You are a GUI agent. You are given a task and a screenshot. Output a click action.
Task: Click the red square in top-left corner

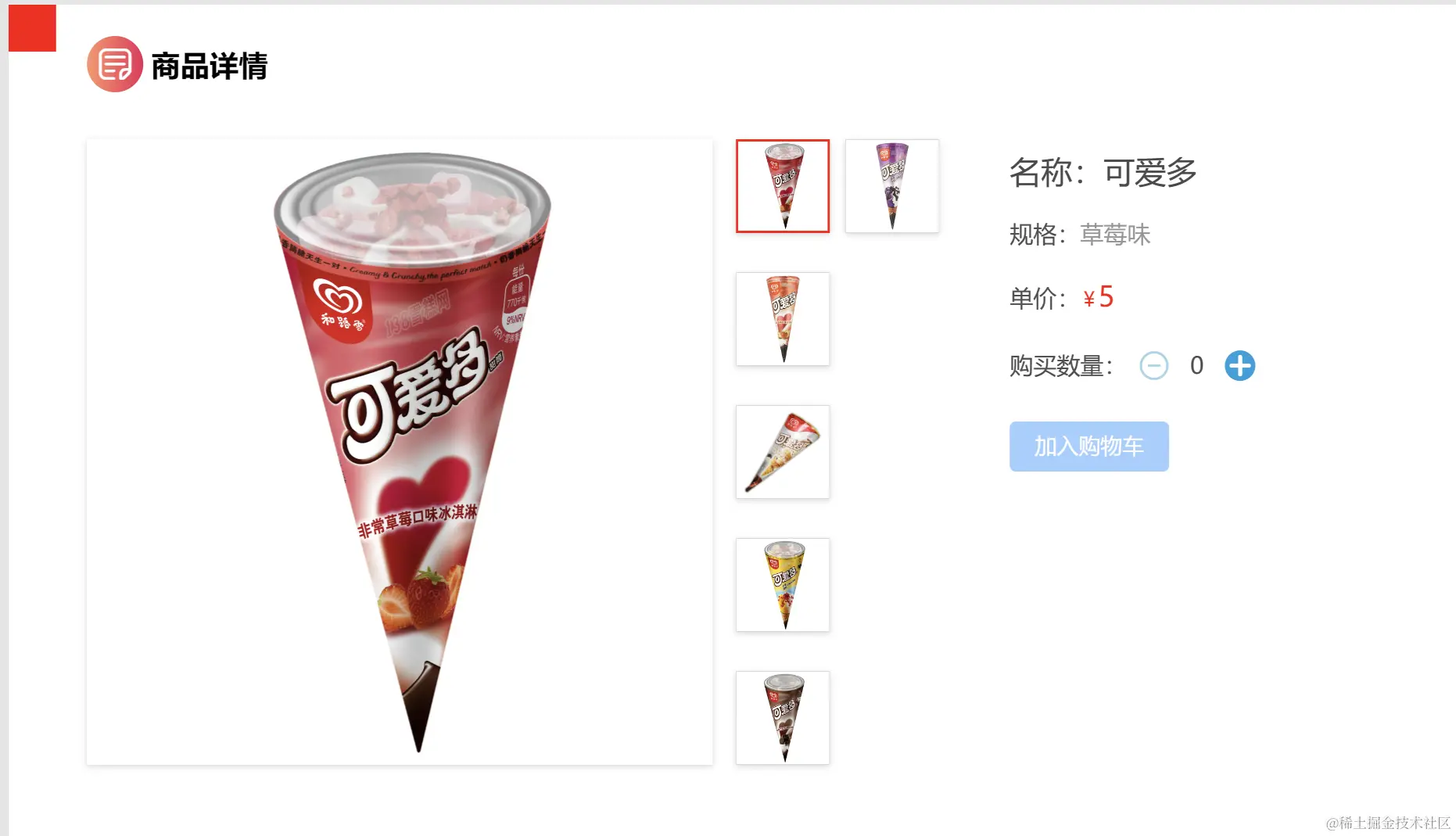(x=32, y=28)
